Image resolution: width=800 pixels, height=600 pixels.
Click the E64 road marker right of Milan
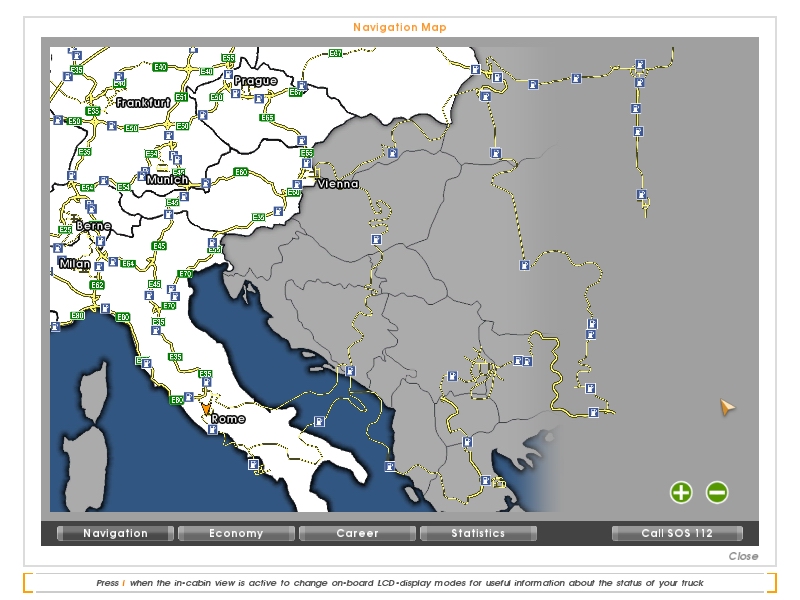pyautogui.click(x=128, y=263)
